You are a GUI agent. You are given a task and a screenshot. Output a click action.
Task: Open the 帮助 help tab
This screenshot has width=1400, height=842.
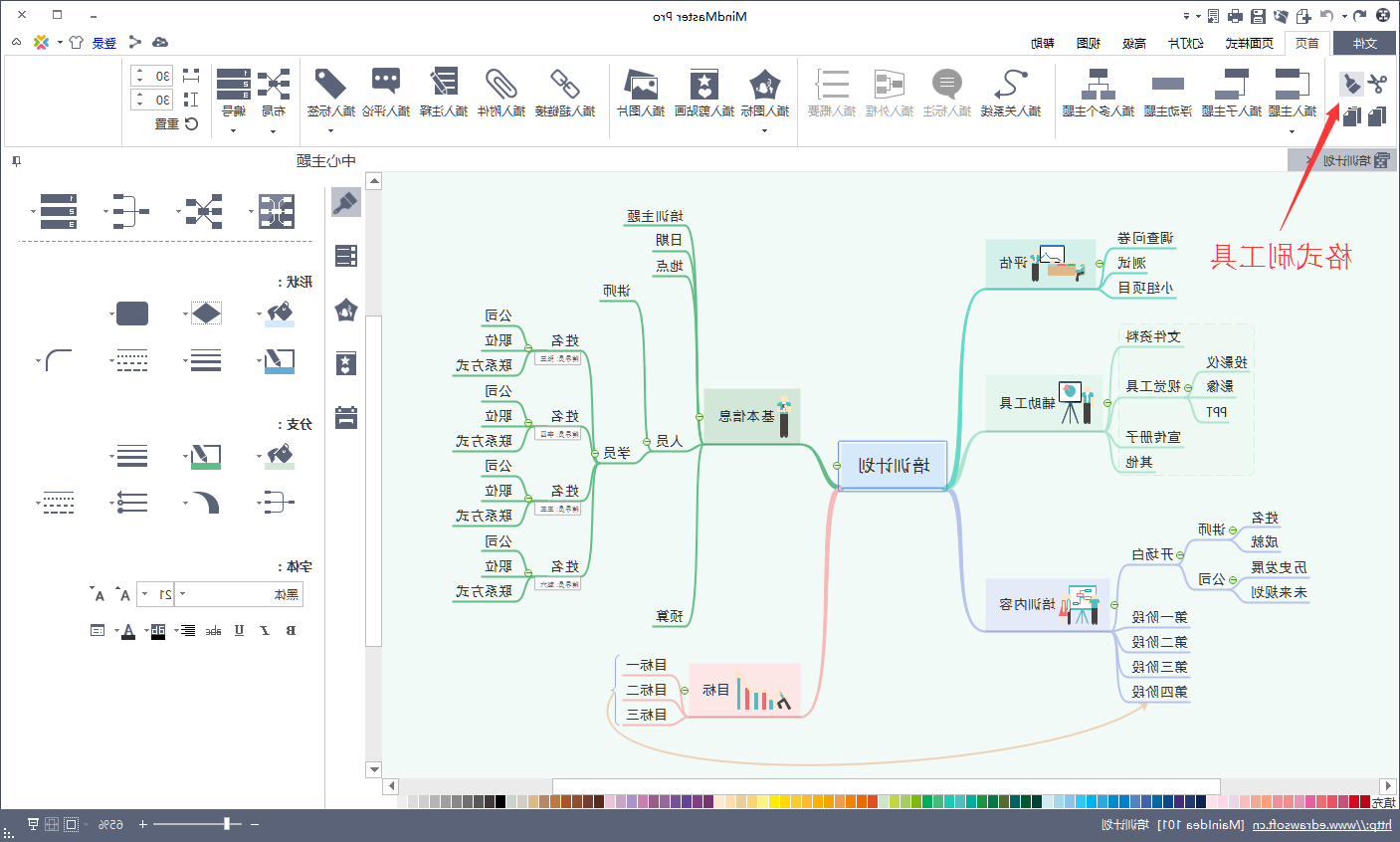click(x=1043, y=43)
